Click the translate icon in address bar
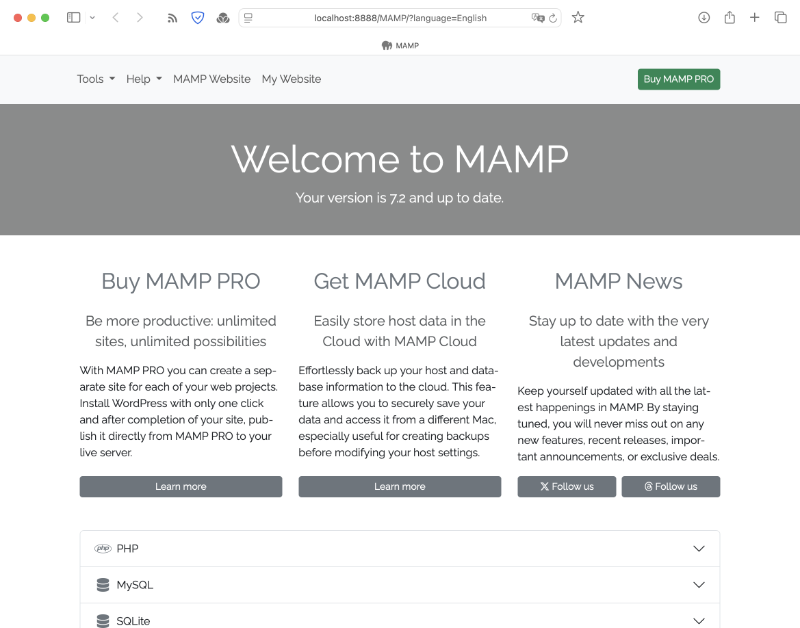The width and height of the screenshot is (800, 628). [537, 18]
